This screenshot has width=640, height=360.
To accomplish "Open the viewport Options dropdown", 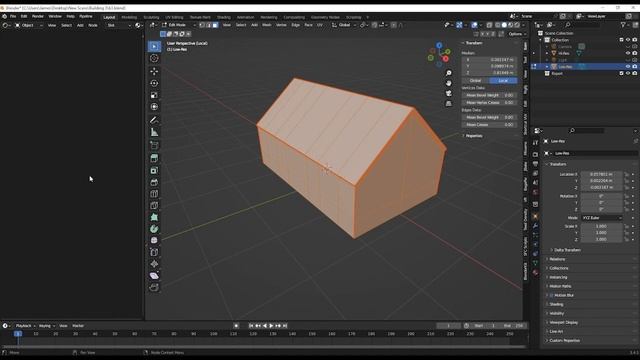I will (517, 34).
